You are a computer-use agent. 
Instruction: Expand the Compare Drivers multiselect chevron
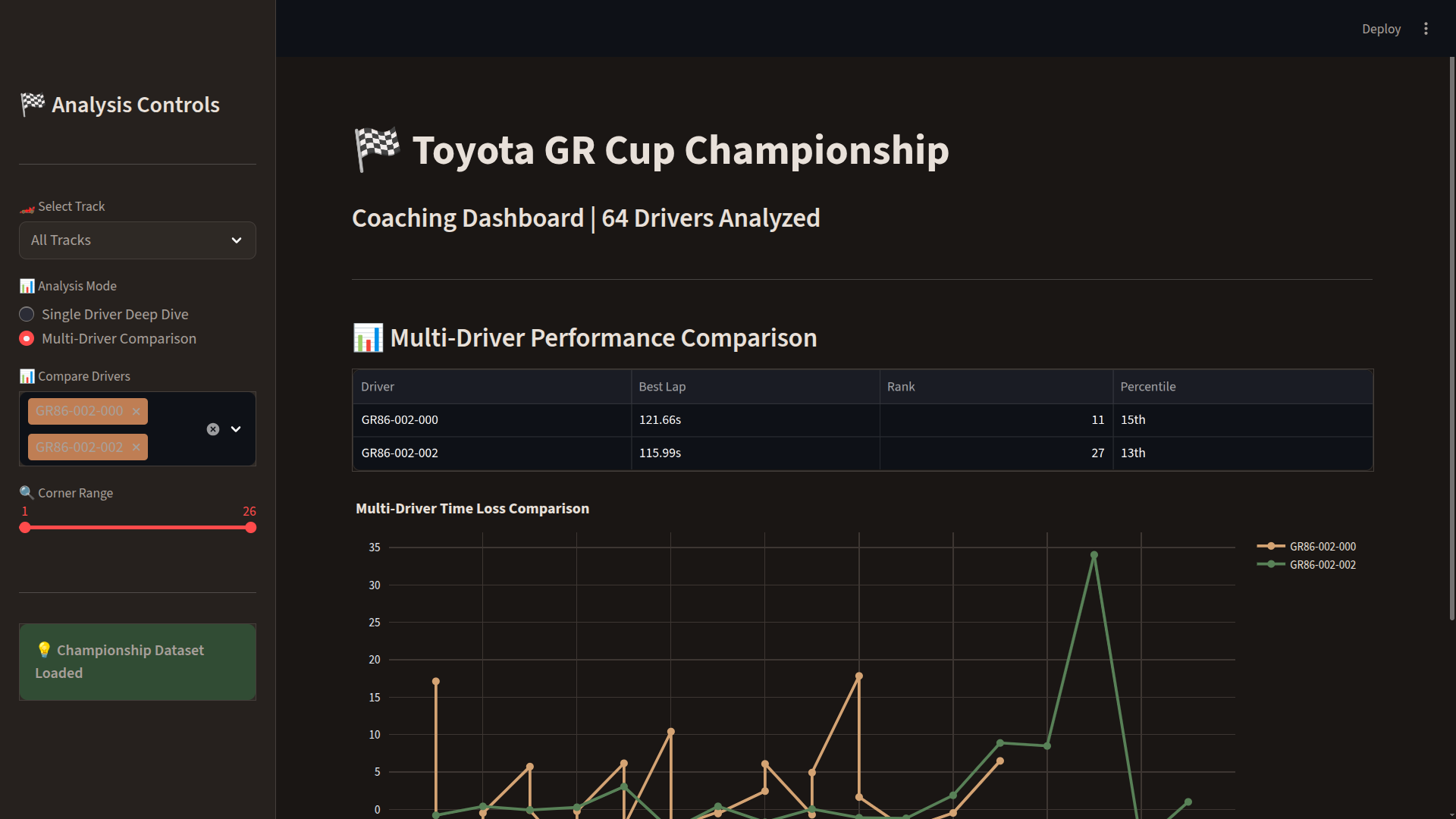236,429
